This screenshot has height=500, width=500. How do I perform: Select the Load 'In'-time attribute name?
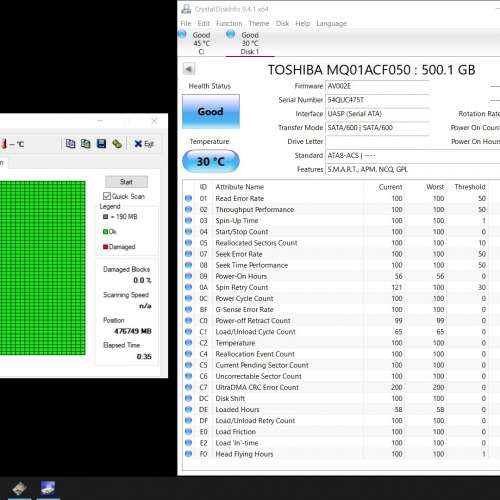tap(237, 443)
